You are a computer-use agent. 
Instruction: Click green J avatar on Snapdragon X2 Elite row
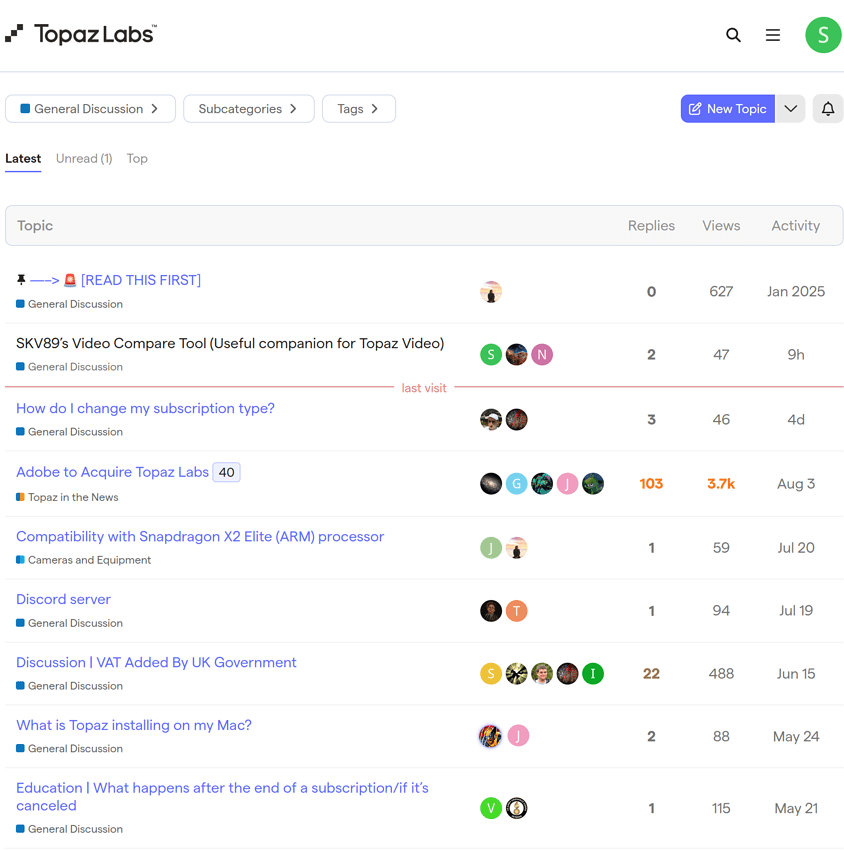point(491,548)
